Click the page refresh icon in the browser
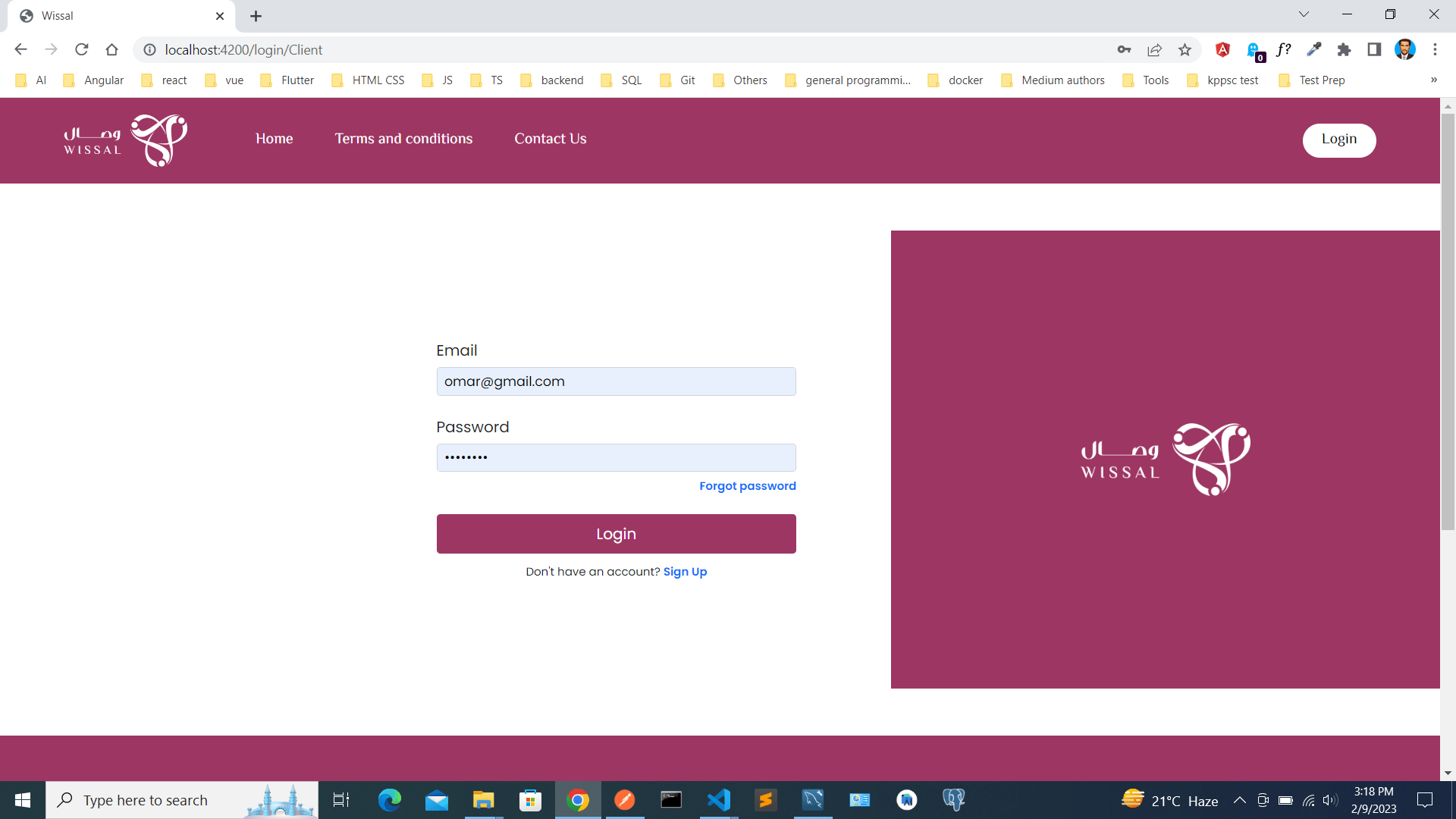 pos(83,50)
